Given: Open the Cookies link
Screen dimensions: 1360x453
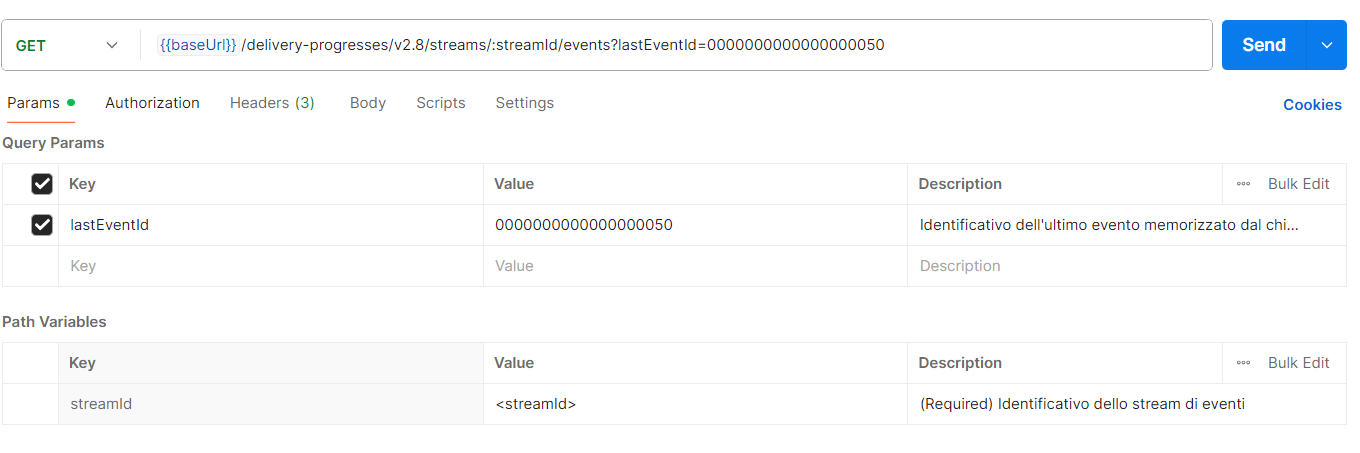Looking at the screenshot, I should pos(1312,105).
